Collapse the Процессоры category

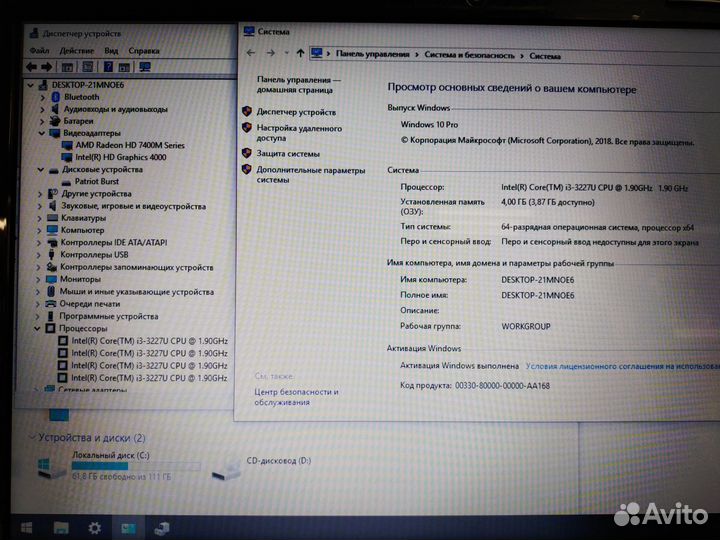tap(37, 329)
